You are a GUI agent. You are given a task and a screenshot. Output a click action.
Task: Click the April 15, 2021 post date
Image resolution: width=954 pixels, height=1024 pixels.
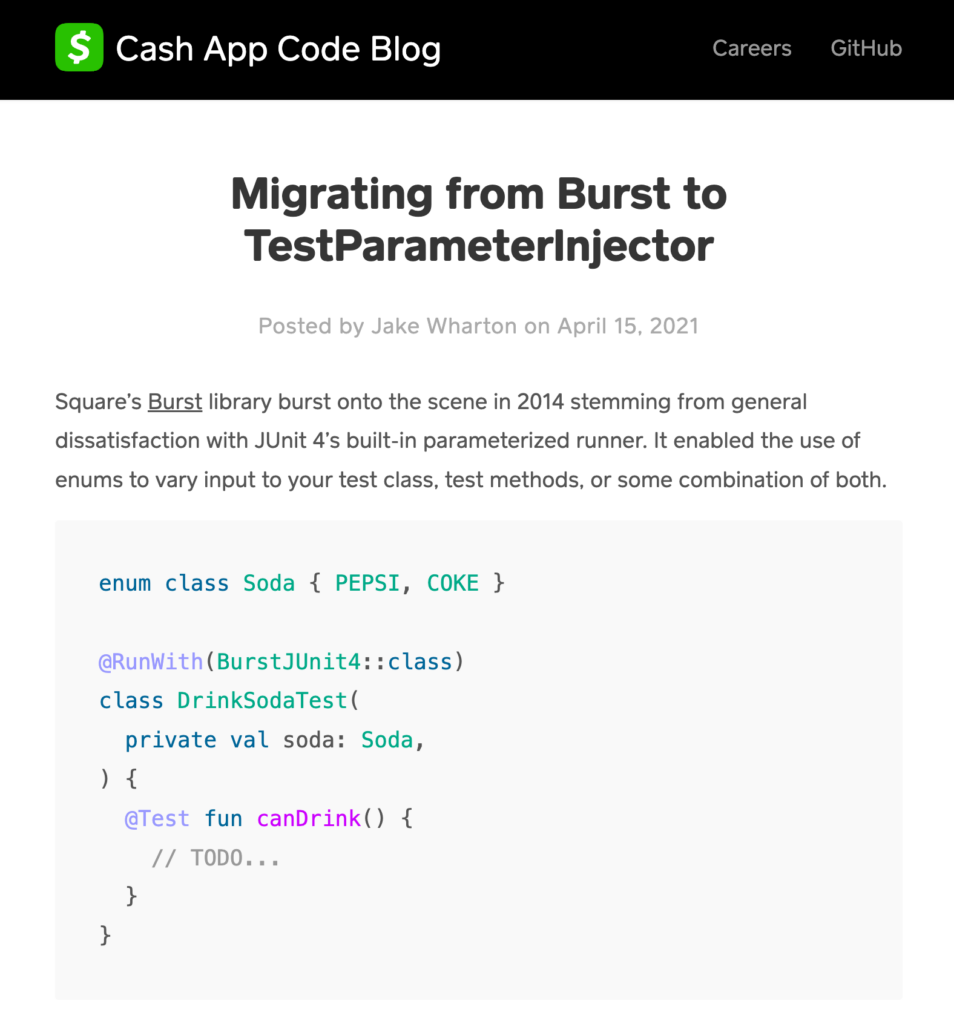(x=627, y=326)
